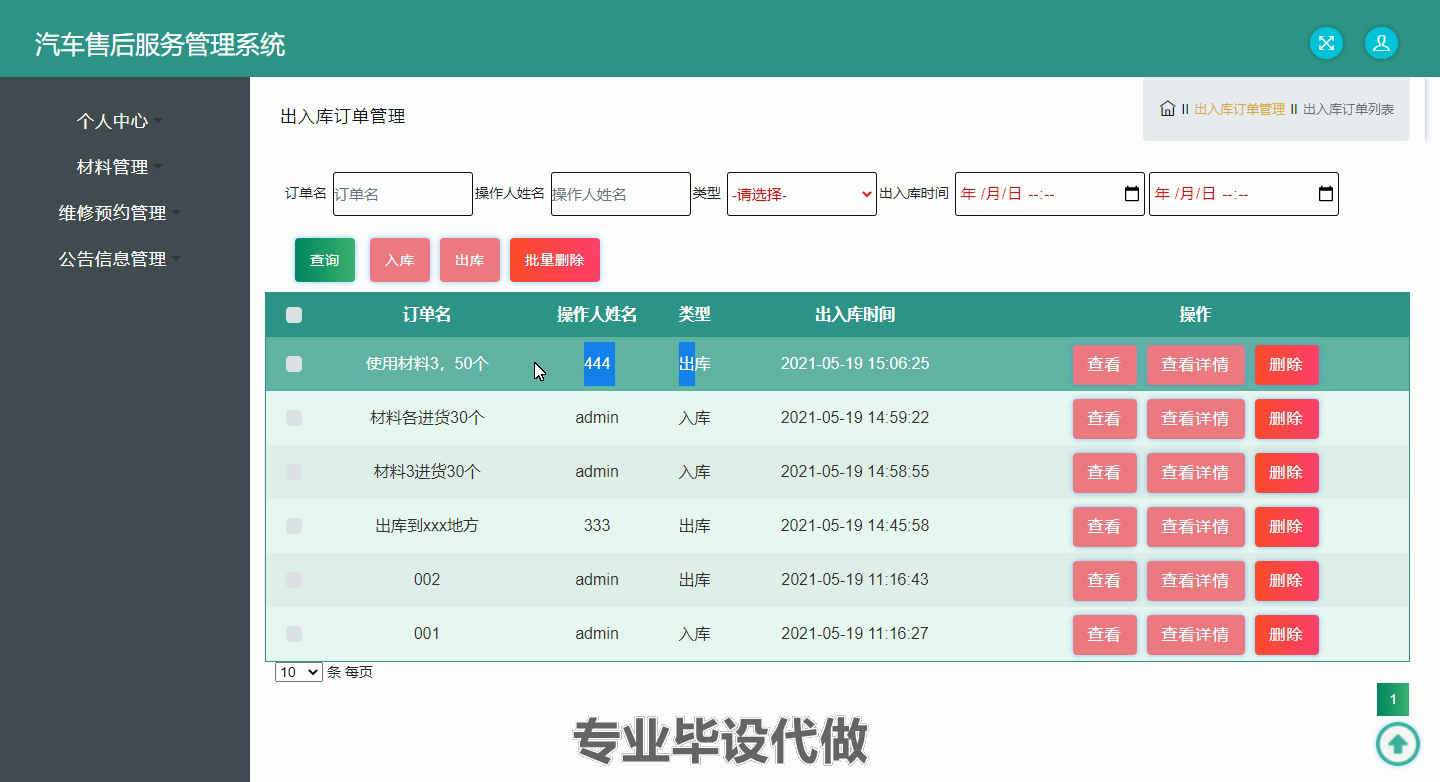
Task: Delete the 材料3进货30个 order
Action: point(1287,473)
